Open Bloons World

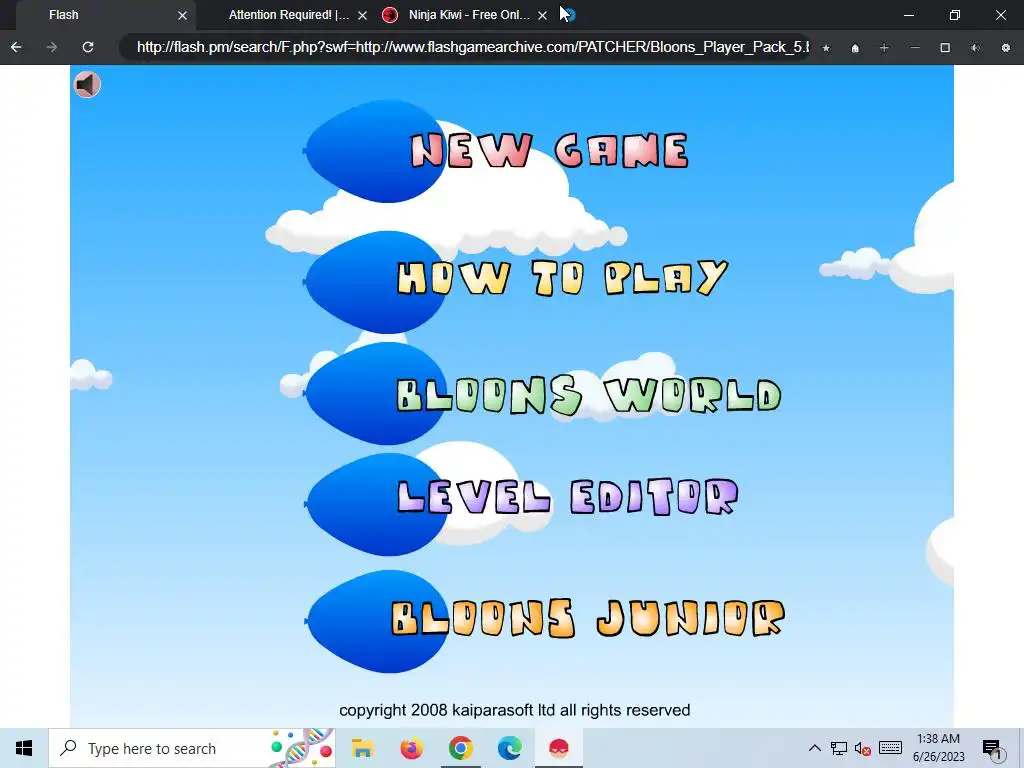tap(588, 395)
